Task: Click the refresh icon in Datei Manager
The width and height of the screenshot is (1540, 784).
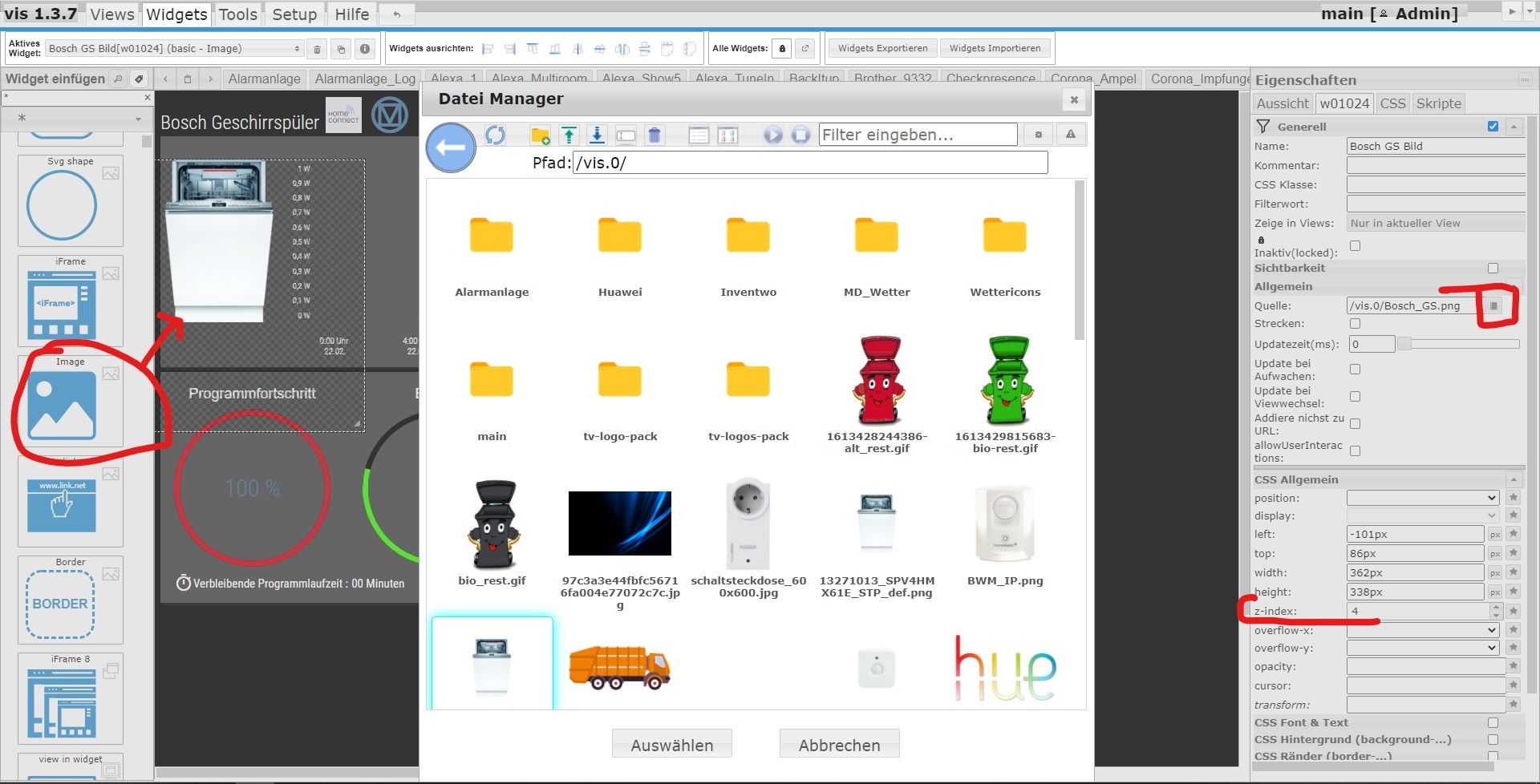Action: (496, 135)
